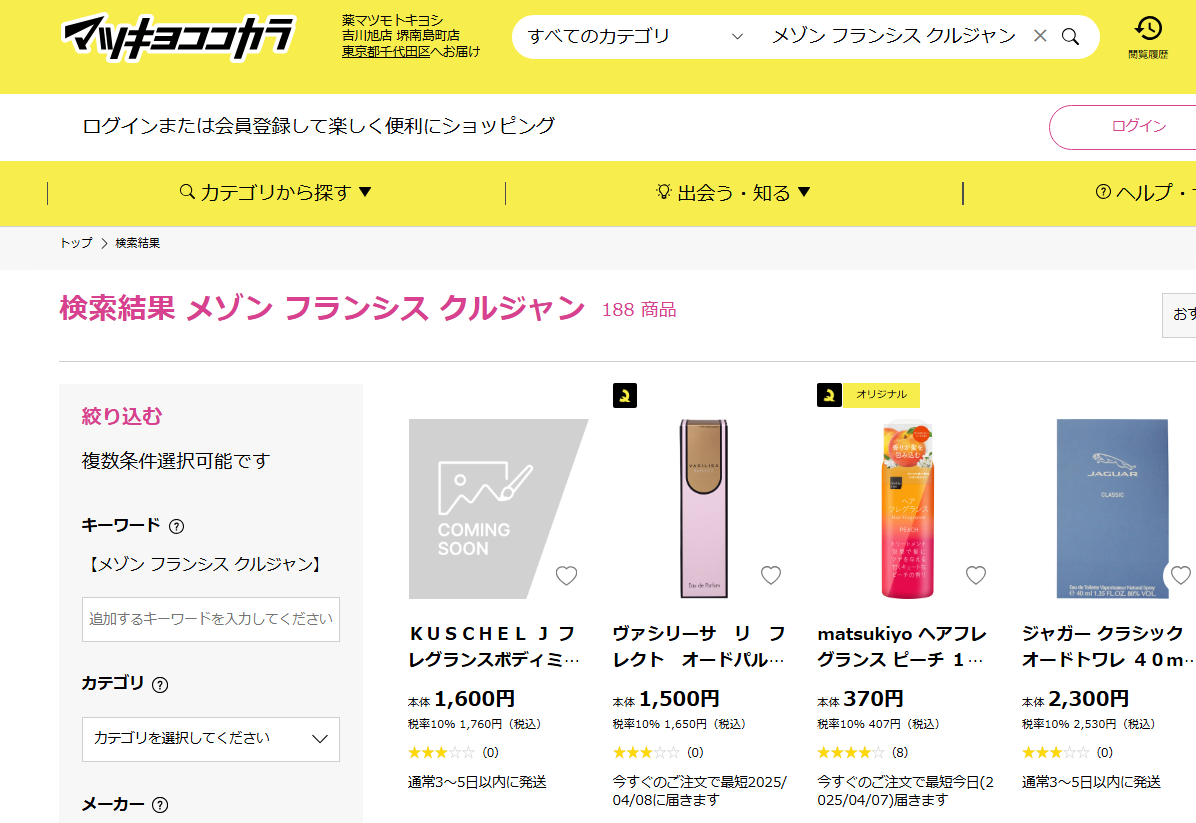Favorite the matsukiyo ヘアフレグランス ピーチ with heart
This screenshot has width=1196, height=823.
[x=976, y=575]
